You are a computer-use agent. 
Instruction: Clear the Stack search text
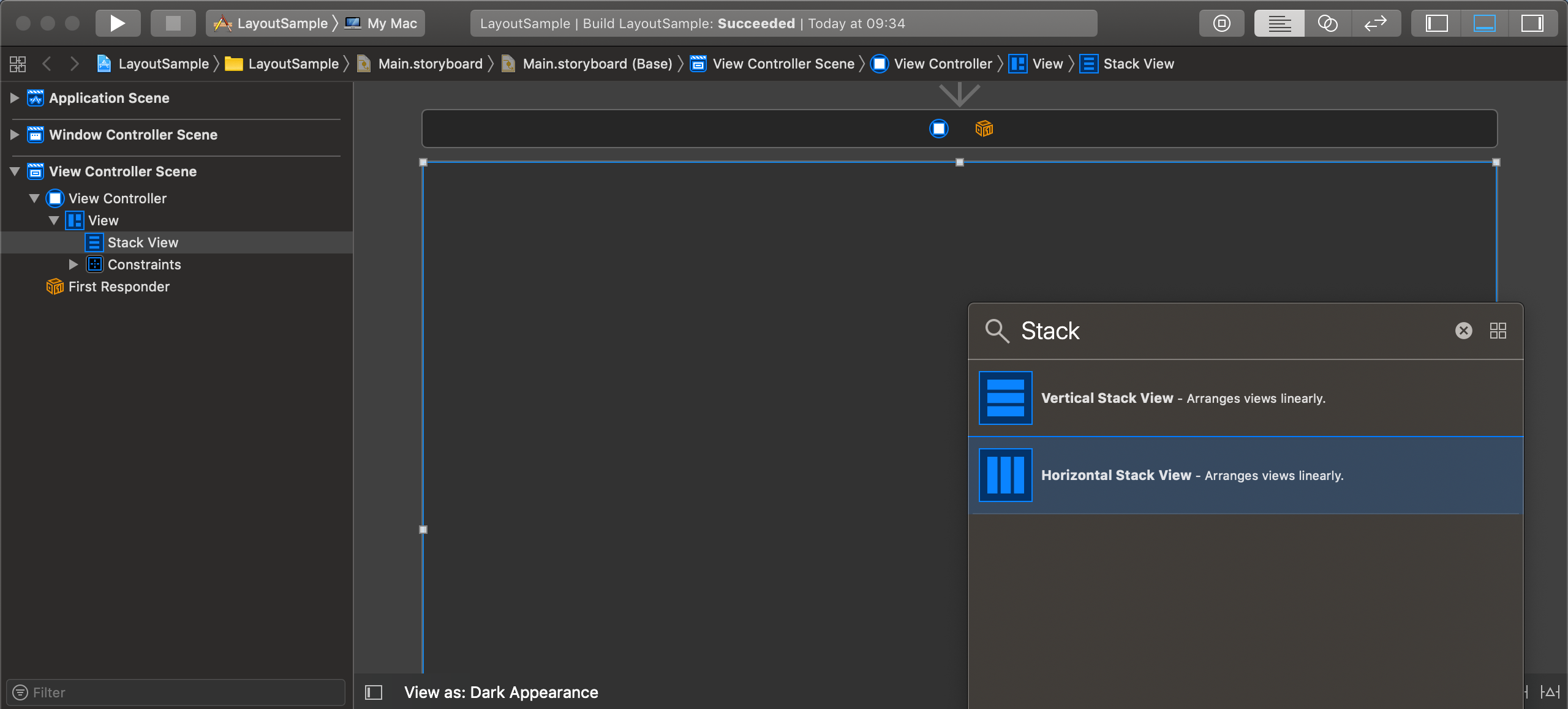[1463, 331]
